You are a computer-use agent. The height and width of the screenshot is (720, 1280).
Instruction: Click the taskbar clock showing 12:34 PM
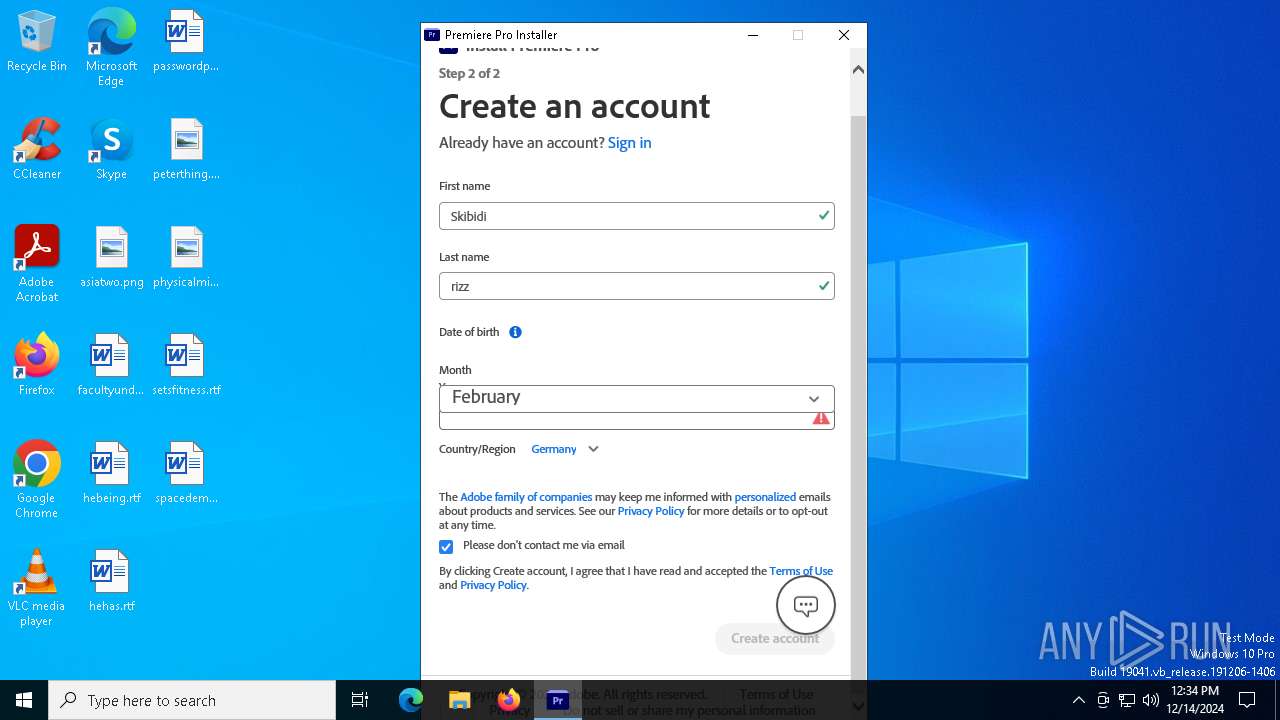1197,700
